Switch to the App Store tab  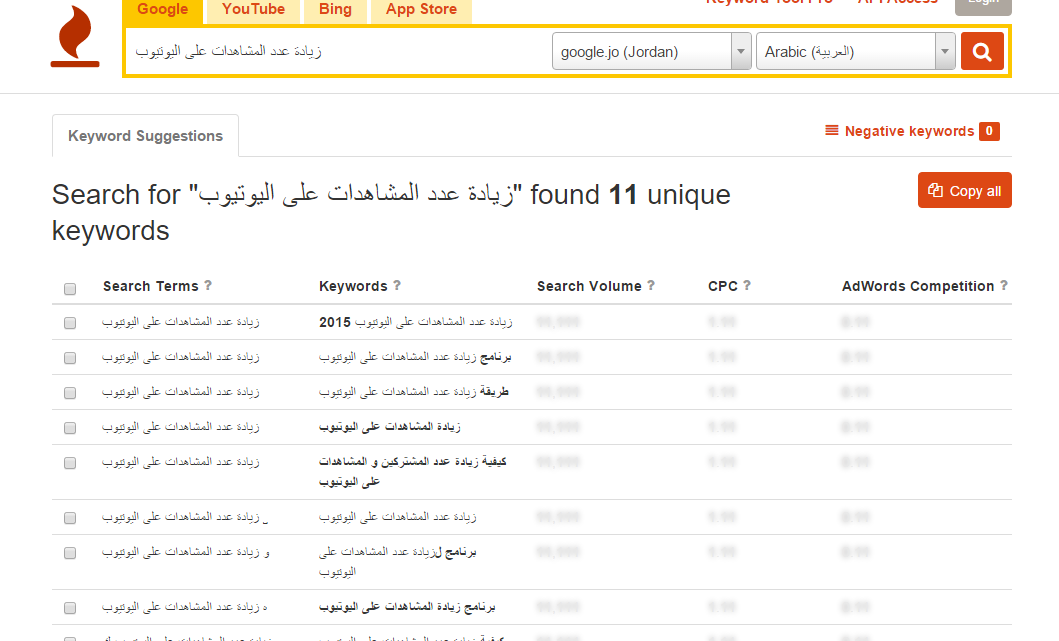(x=421, y=11)
